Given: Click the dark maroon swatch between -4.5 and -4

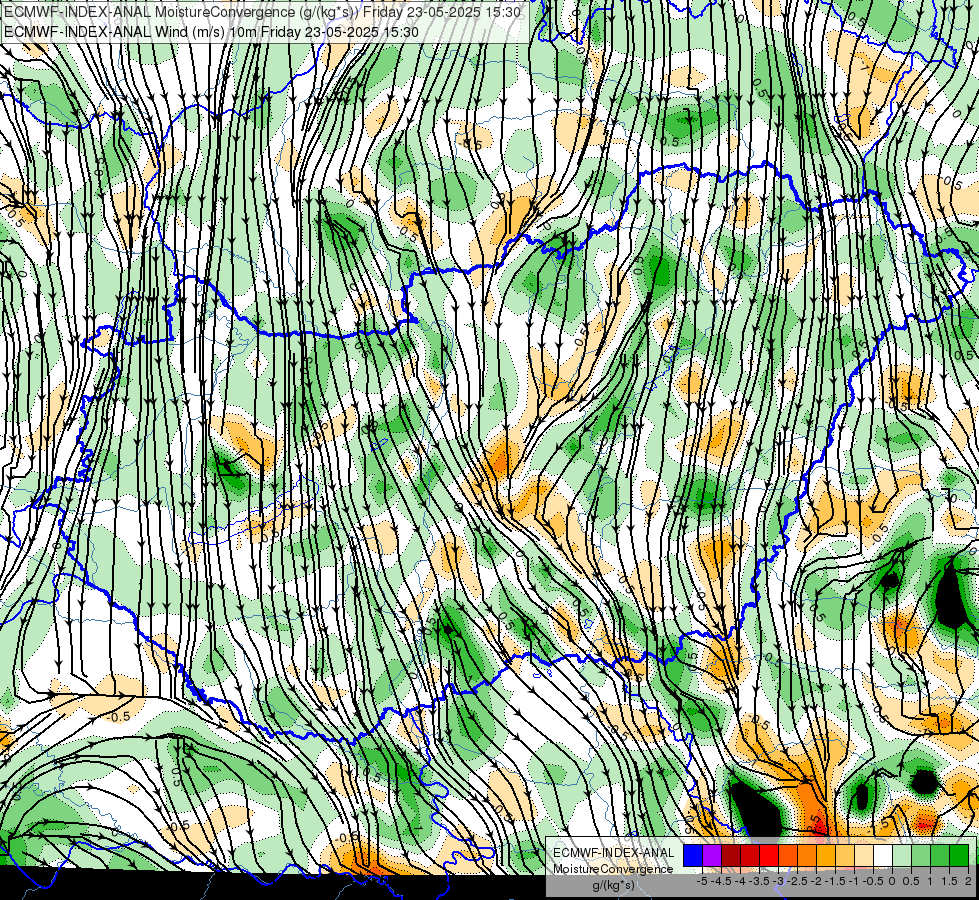Looking at the screenshot, I should pos(731,856).
